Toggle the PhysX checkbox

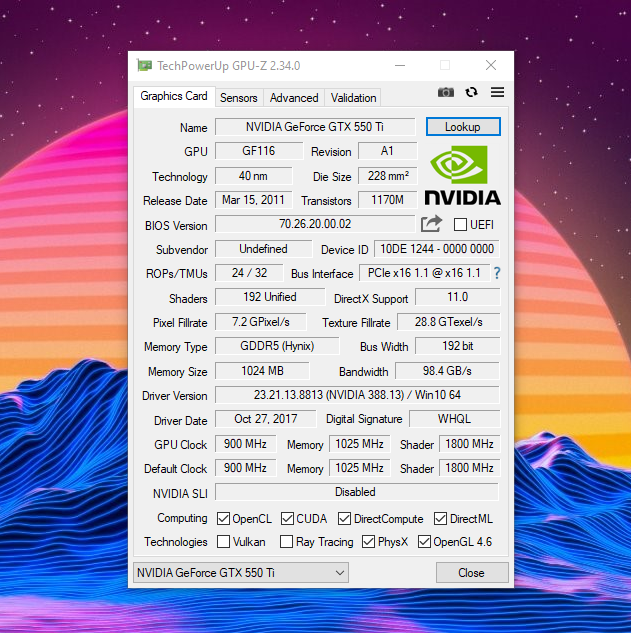368,542
